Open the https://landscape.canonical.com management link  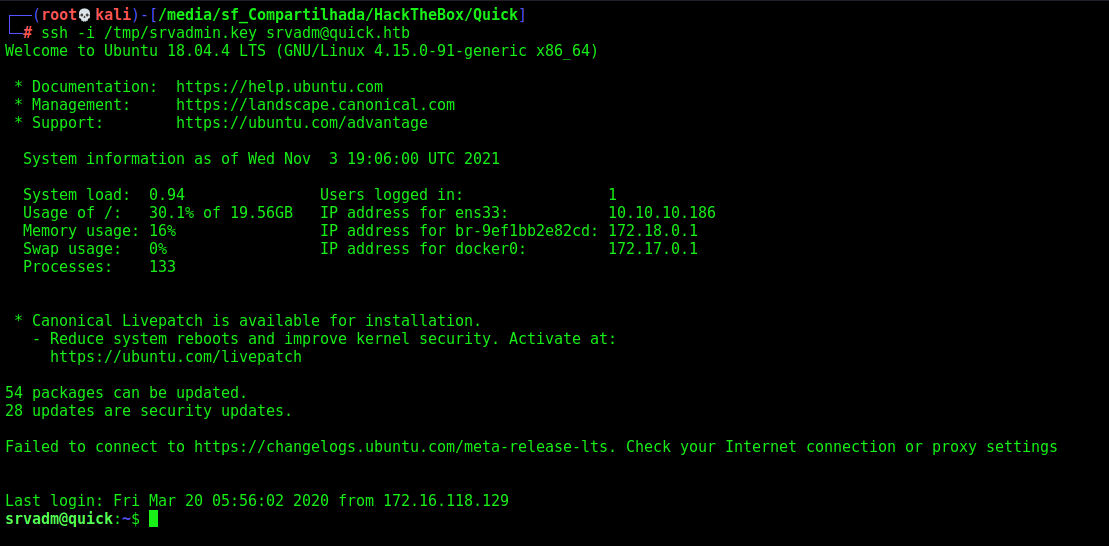(315, 105)
